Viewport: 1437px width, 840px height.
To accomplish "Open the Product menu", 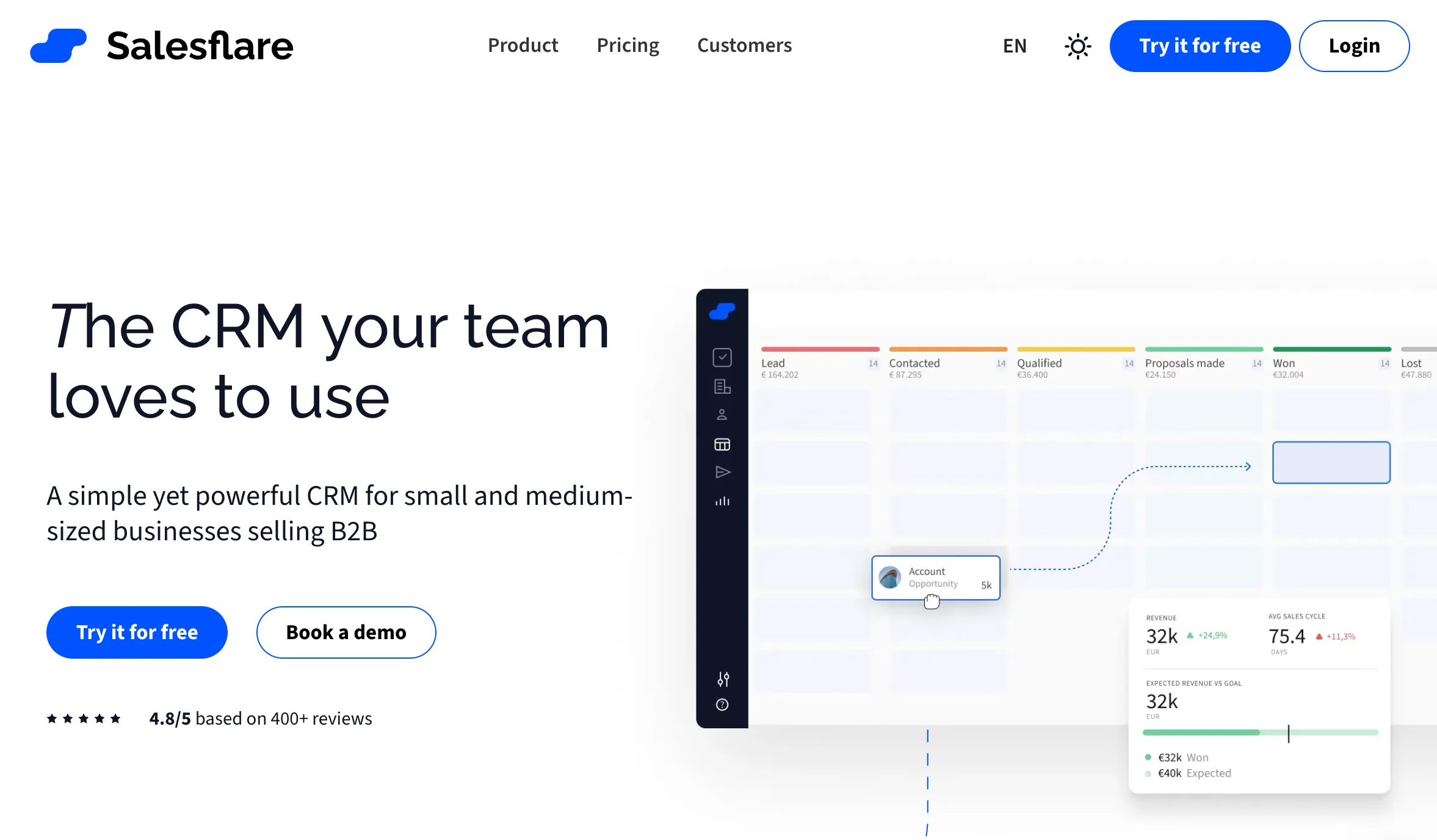I will tap(523, 45).
